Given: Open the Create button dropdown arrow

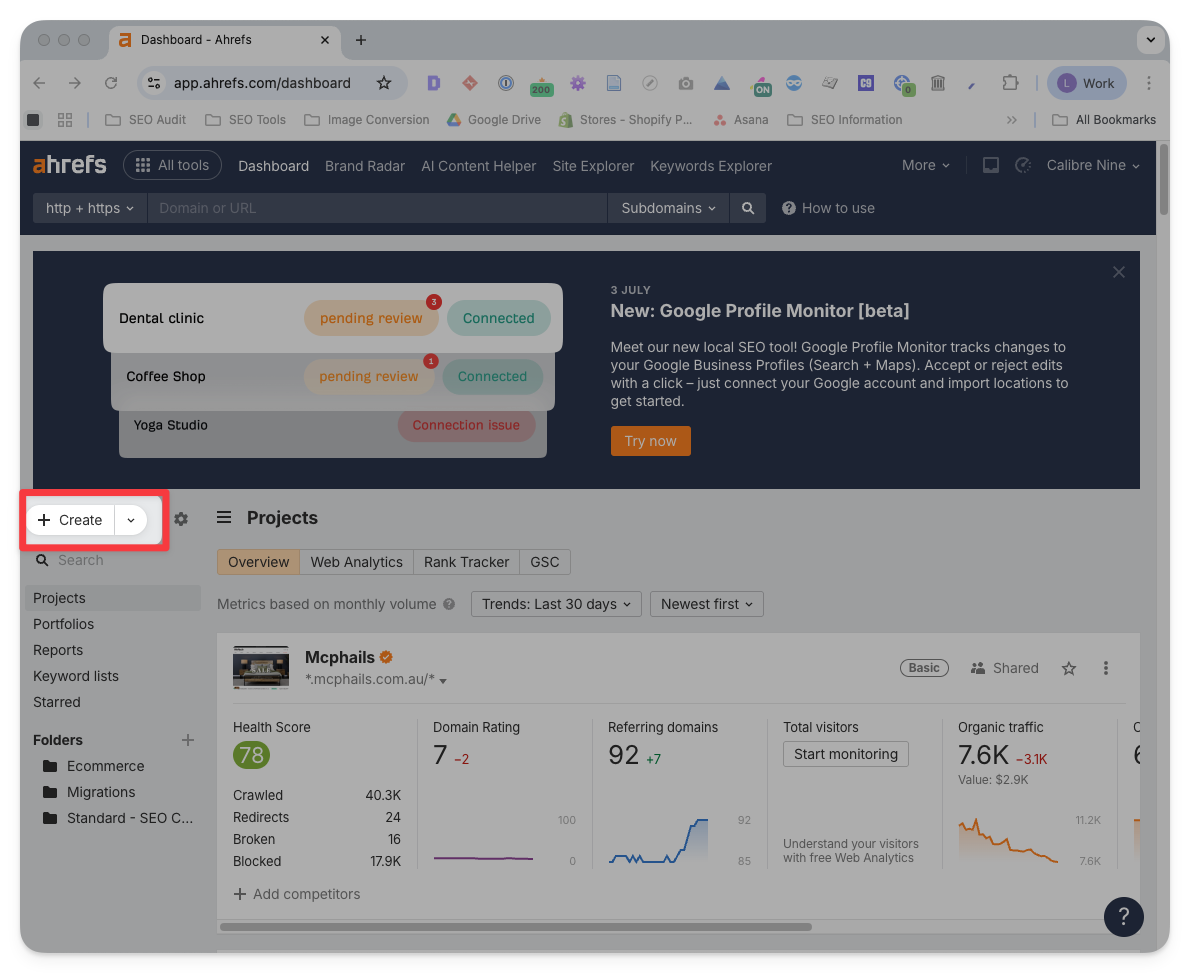Looking at the screenshot, I should (131, 520).
